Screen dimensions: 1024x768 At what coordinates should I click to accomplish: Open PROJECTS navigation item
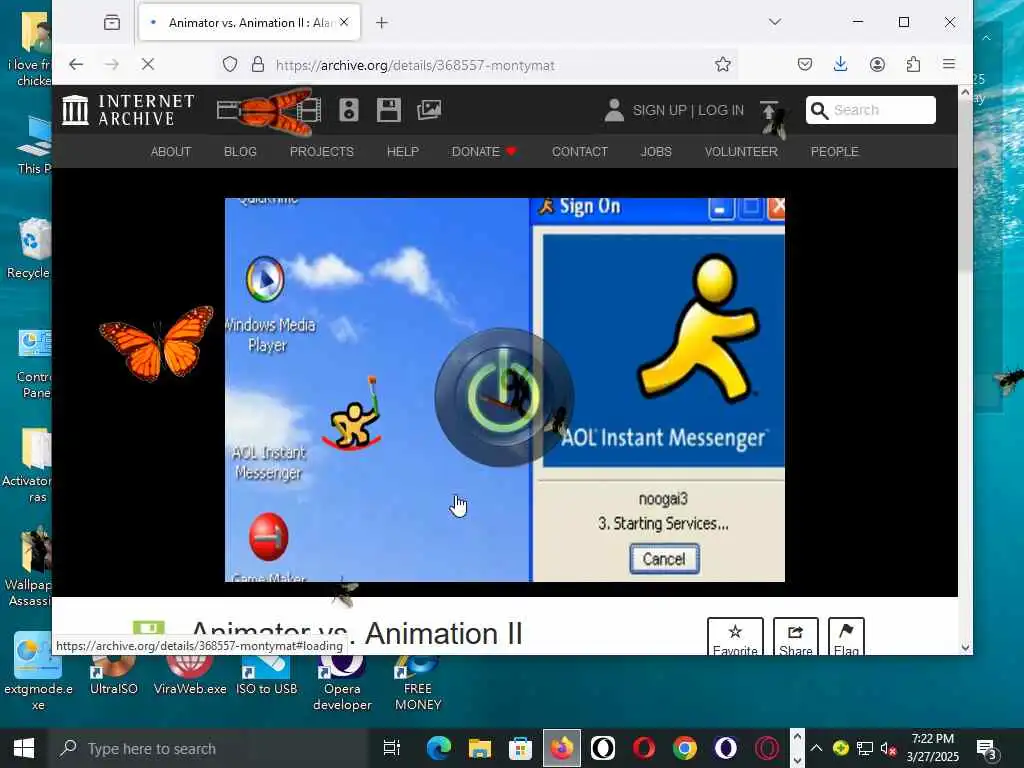(322, 152)
